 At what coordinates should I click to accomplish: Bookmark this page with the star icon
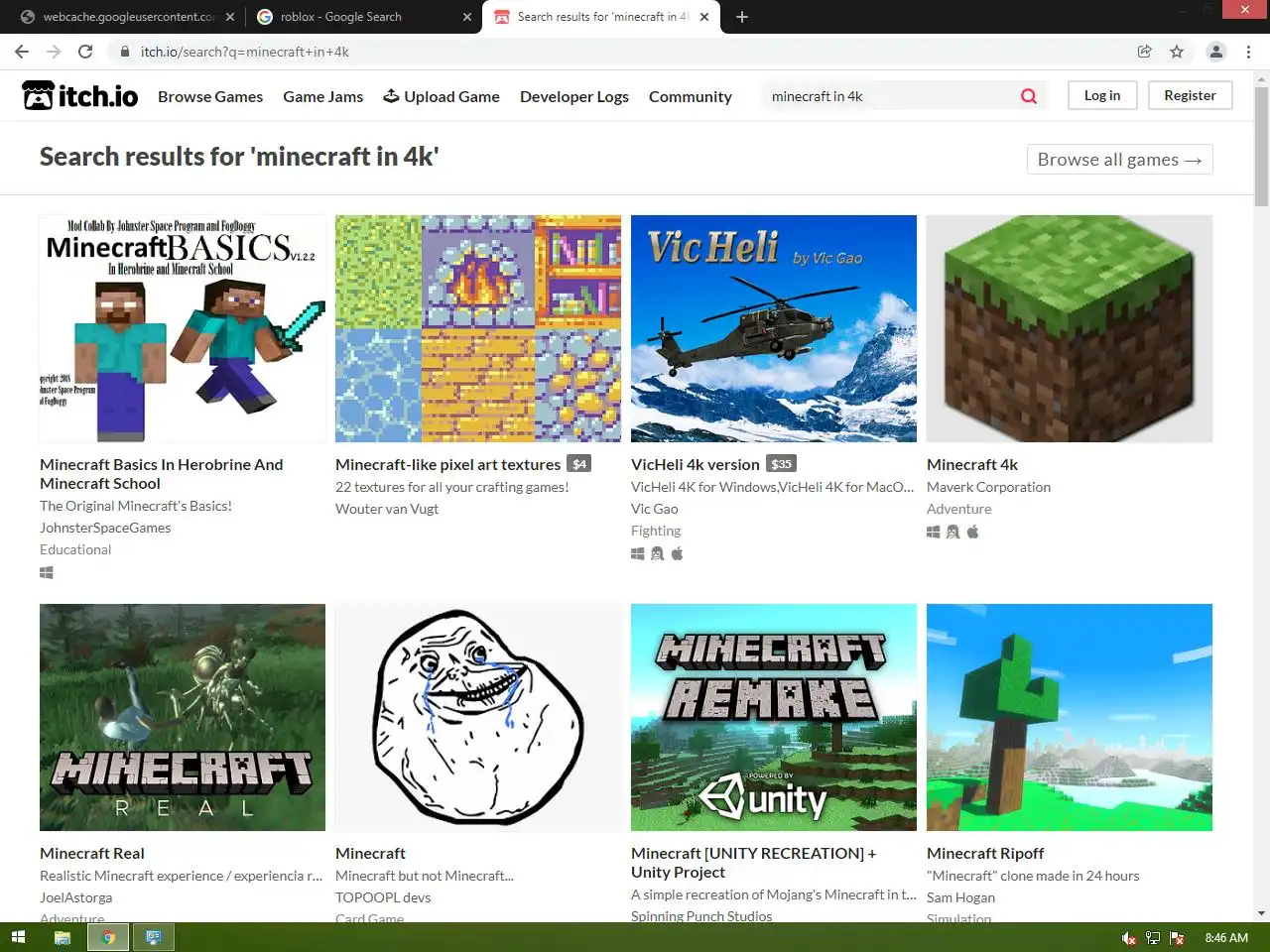[1177, 52]
